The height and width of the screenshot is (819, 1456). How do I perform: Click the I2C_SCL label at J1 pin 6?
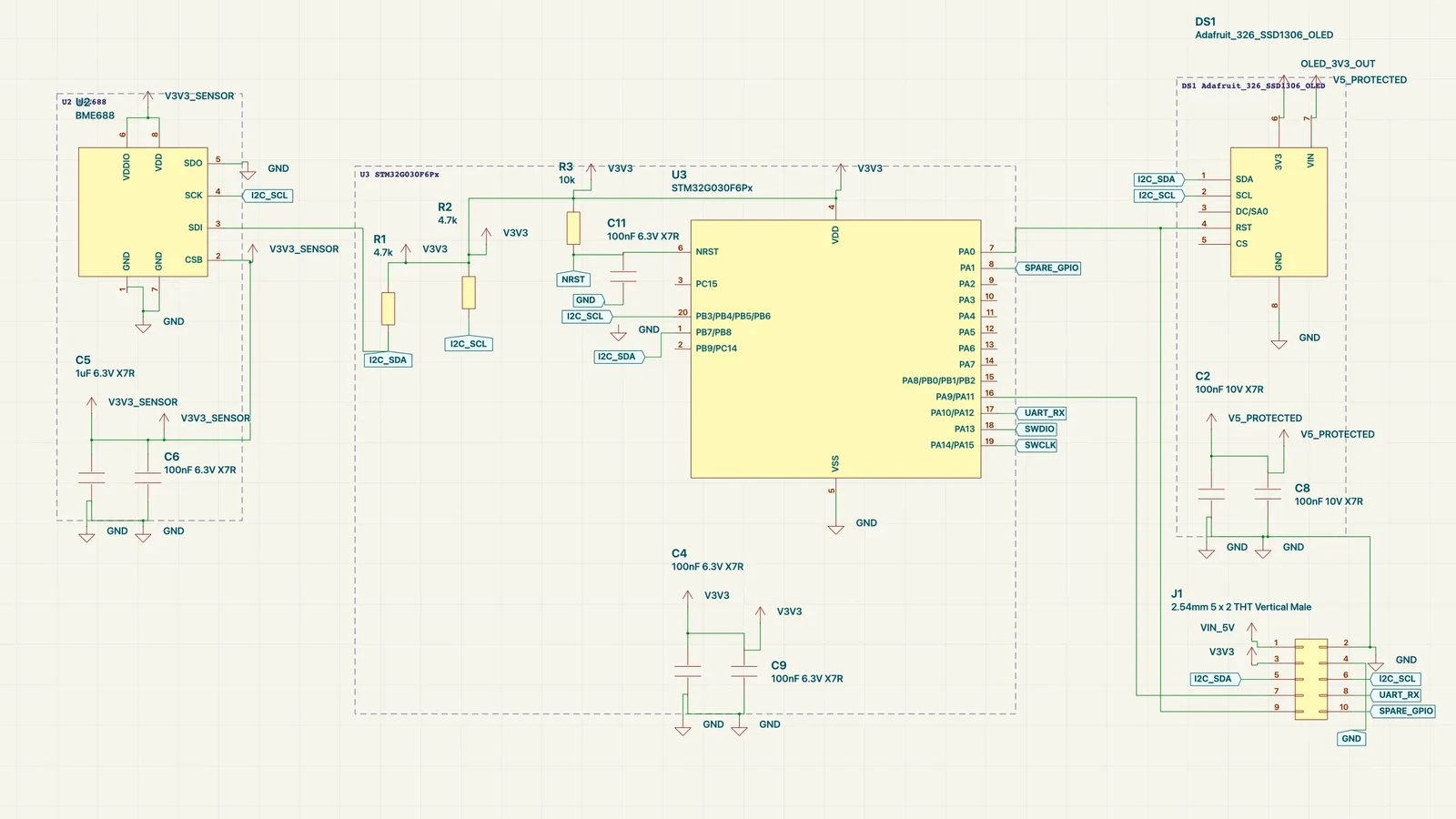pos(1394,679)
